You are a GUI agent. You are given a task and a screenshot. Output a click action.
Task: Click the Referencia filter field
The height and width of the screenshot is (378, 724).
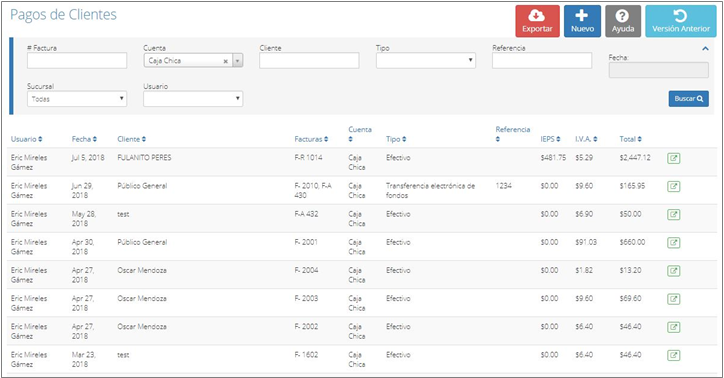tap(542, 60)
